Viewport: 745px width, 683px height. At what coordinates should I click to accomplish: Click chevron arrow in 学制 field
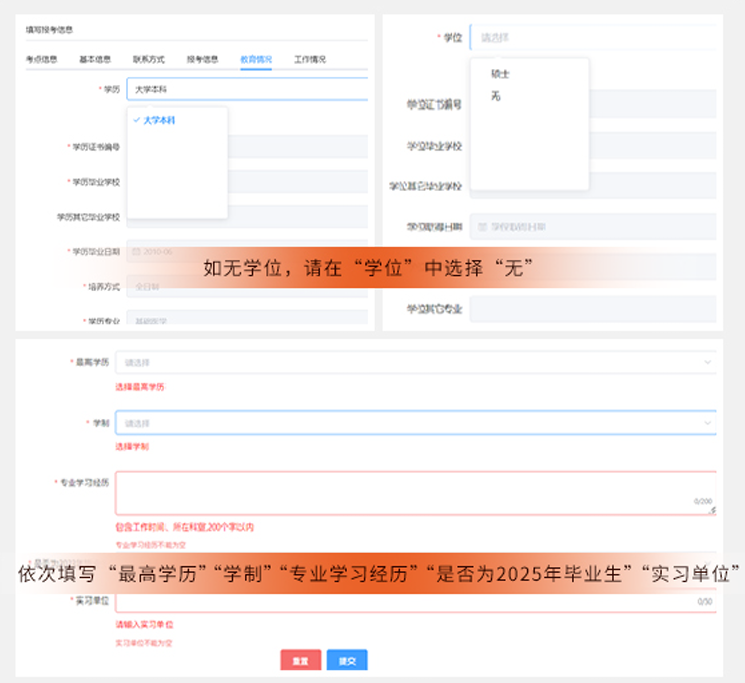pyautogui.click(x=708, y=423)
